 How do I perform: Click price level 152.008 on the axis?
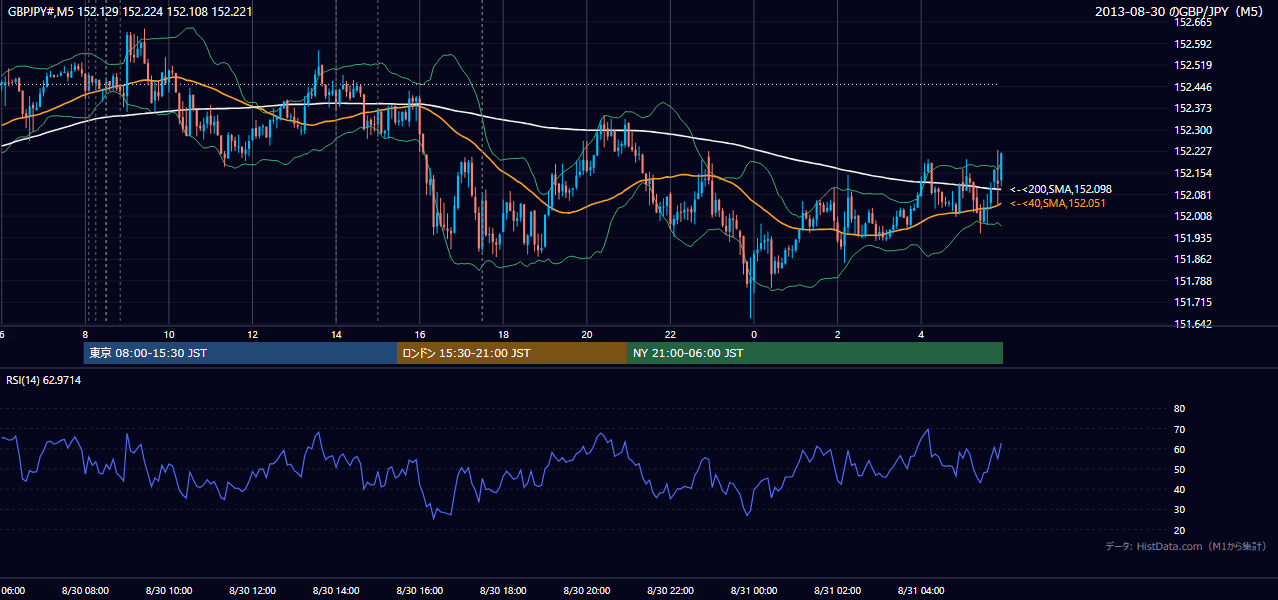pos(1192,216)
